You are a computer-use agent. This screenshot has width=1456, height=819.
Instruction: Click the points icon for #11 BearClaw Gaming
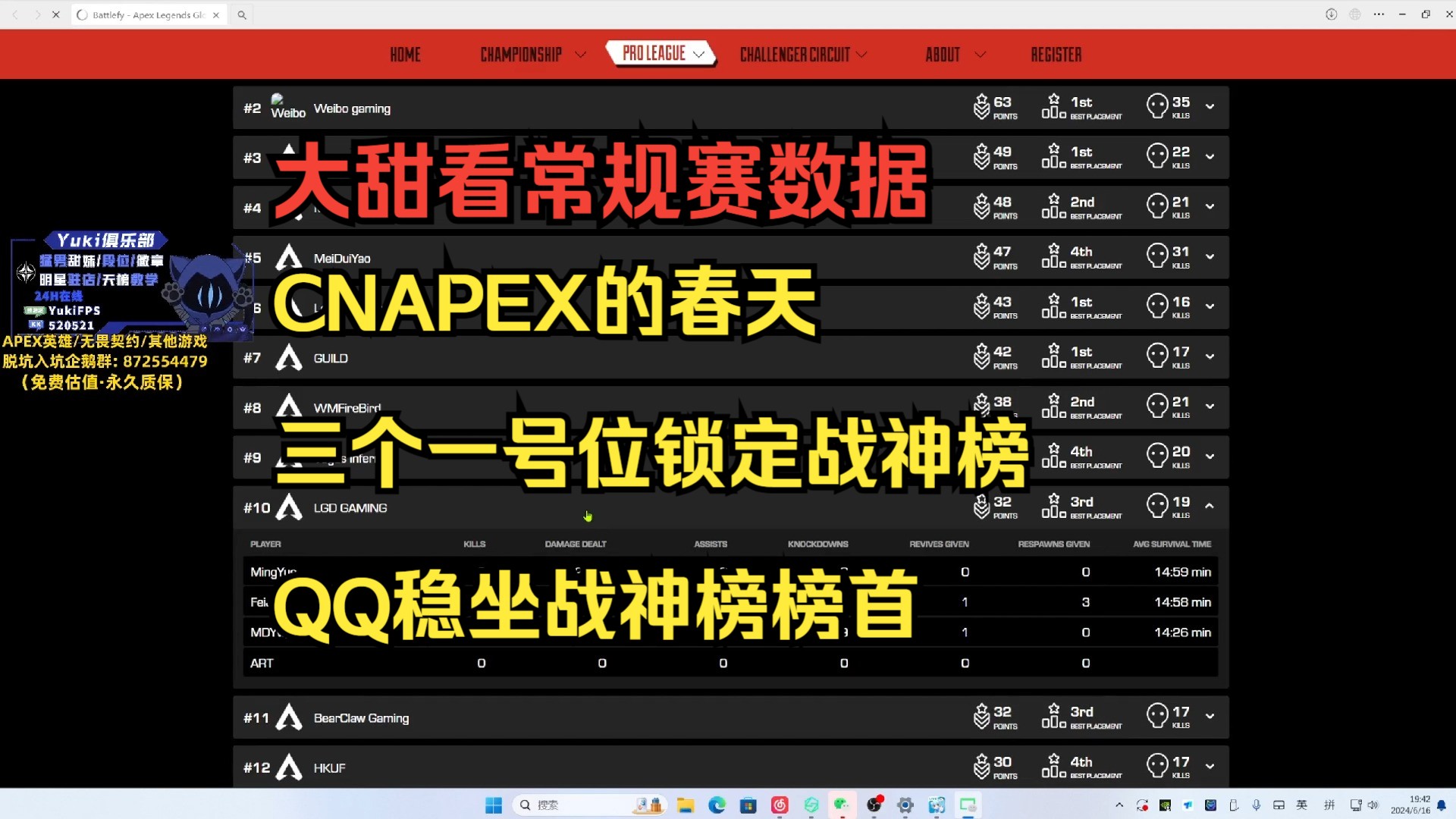coord(982,717)
